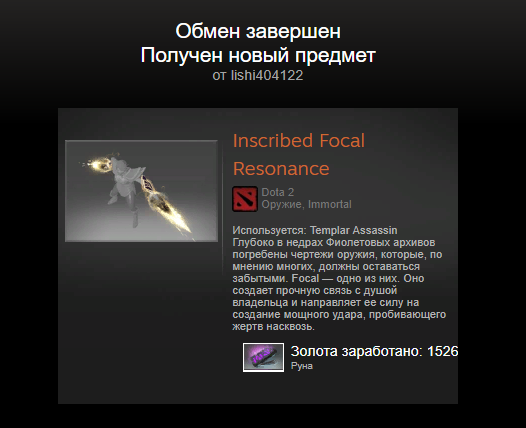
Task: Click the last description line жертв насквозь
Action: click(x=273, y=326)
